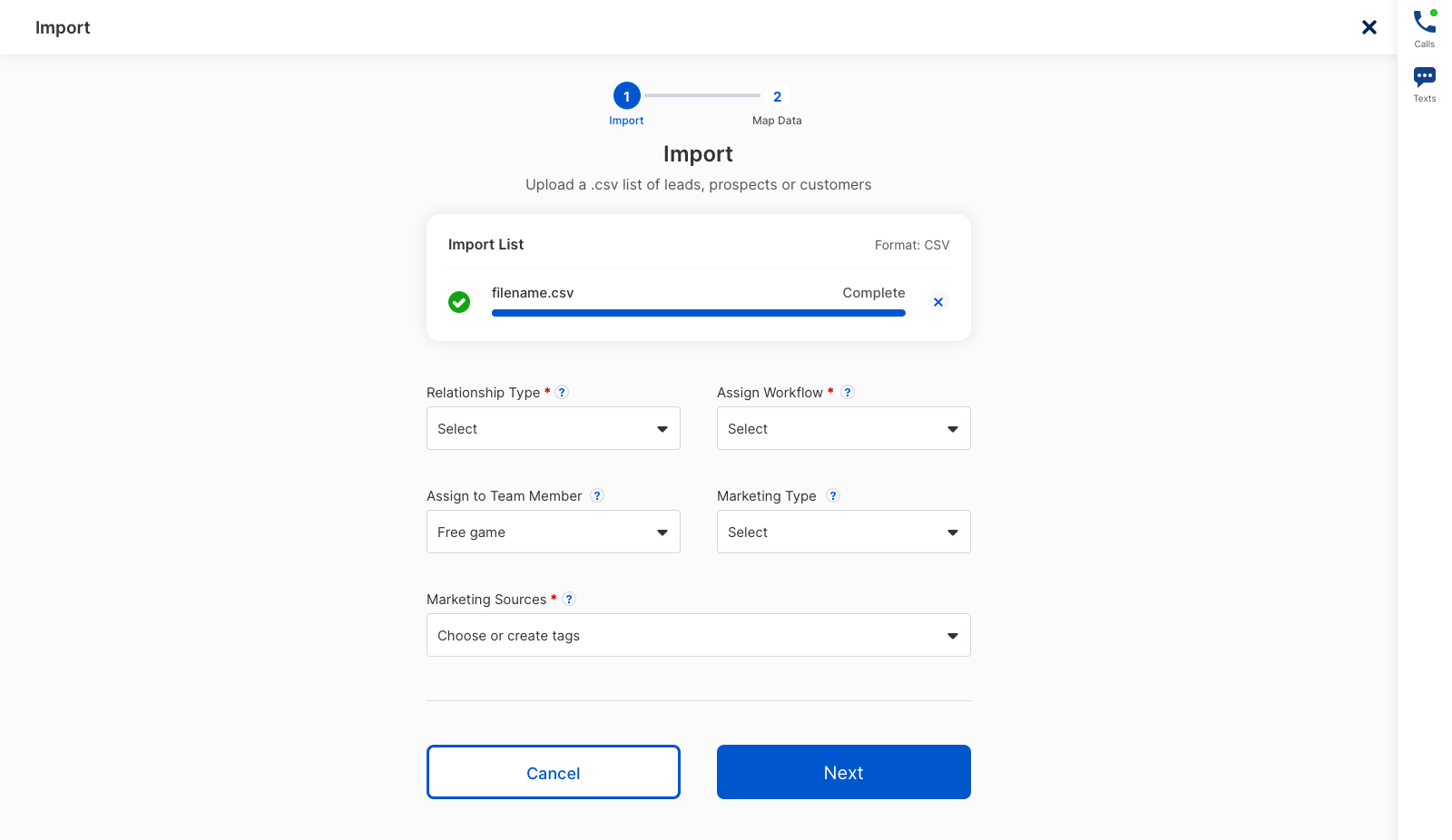Select step 2 Map Data indicator
Image resolution: width=1452 pixels, height=840 pixels.
777,95
